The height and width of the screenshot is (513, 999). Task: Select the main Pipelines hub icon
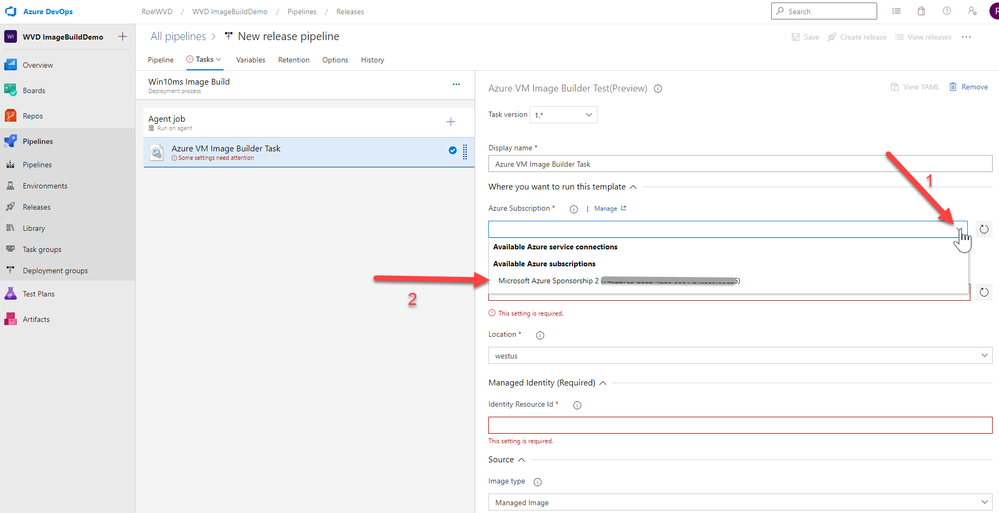point(10,141)
